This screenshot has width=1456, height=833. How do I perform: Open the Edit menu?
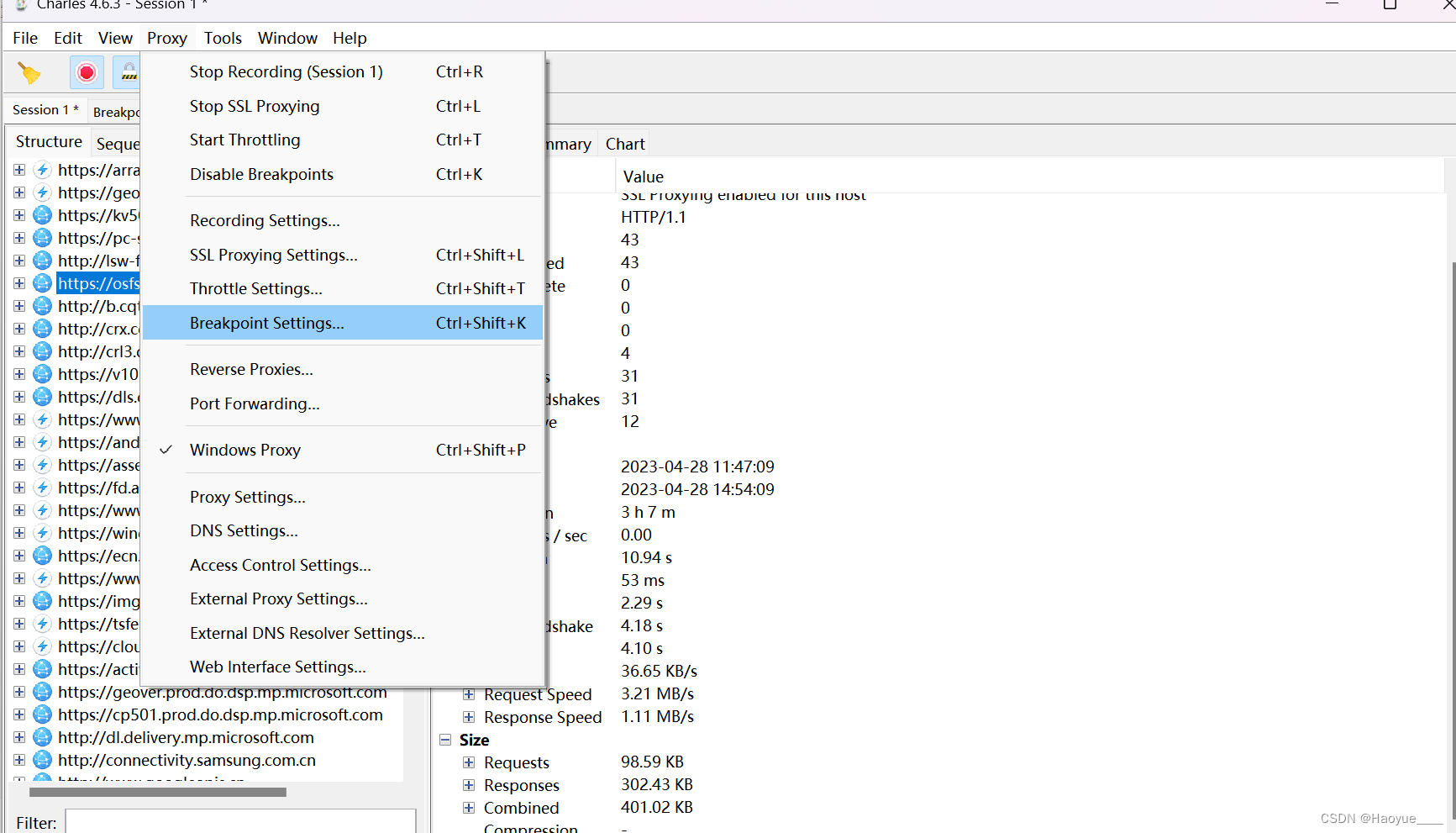pyautogui.click(x=68, y=38)
